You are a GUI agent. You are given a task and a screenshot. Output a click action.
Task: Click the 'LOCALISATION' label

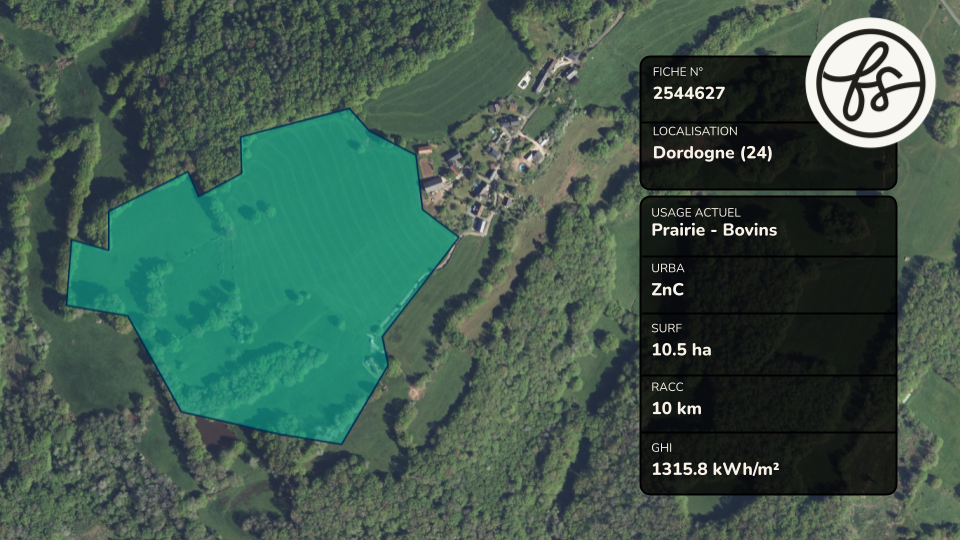coord(695,131)
